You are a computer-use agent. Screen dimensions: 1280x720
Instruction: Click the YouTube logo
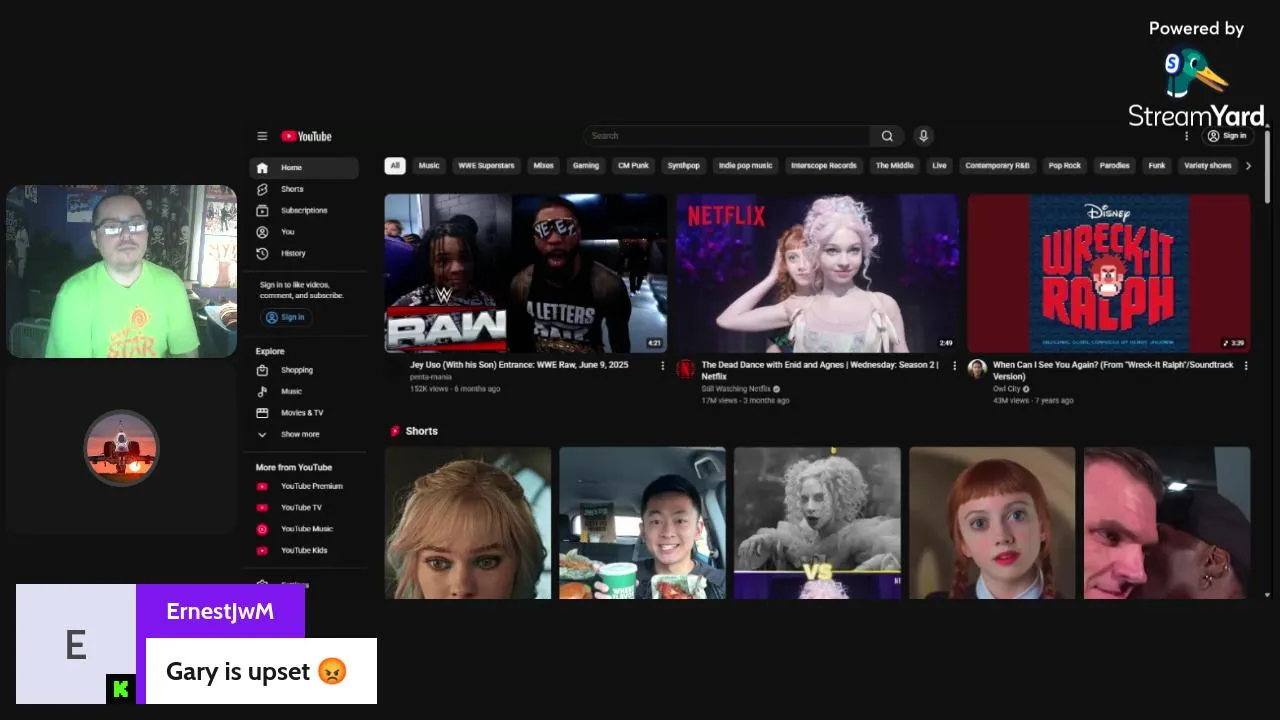(306, 136)
